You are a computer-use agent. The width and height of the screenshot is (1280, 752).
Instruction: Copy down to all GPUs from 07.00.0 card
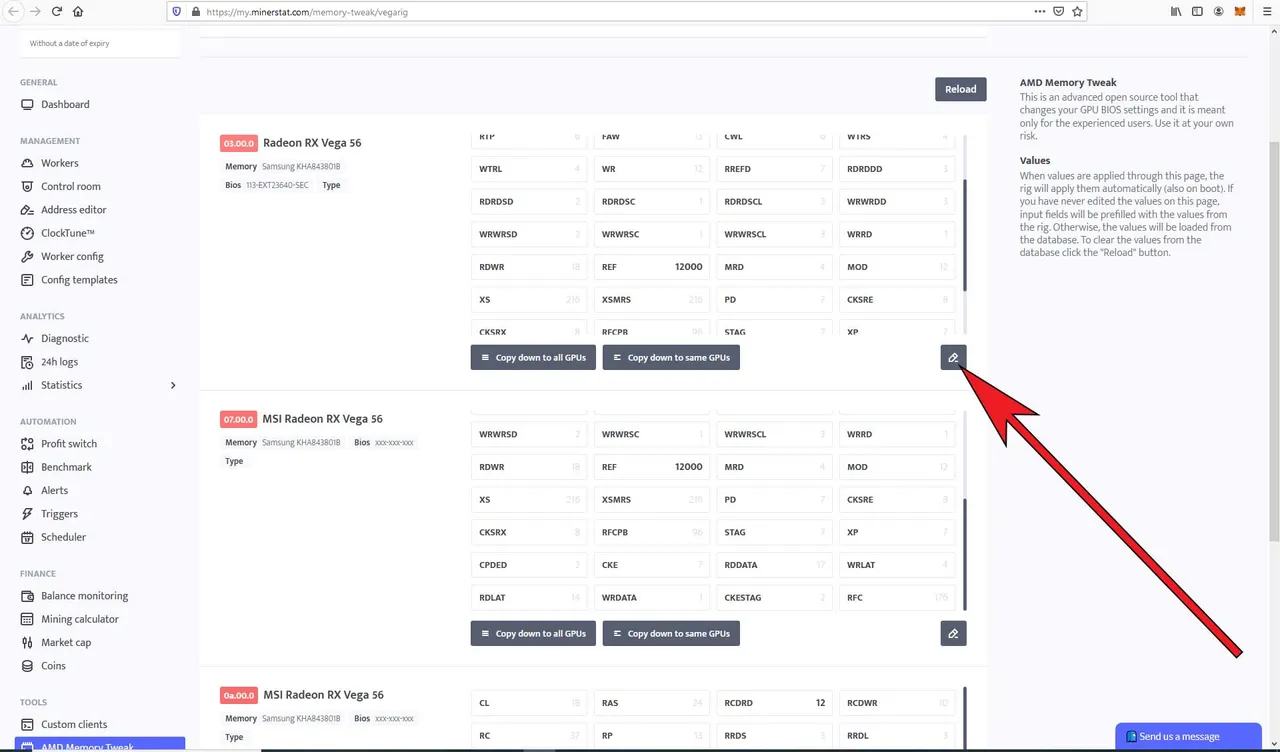pyautogui.click(x=533, y=633)
